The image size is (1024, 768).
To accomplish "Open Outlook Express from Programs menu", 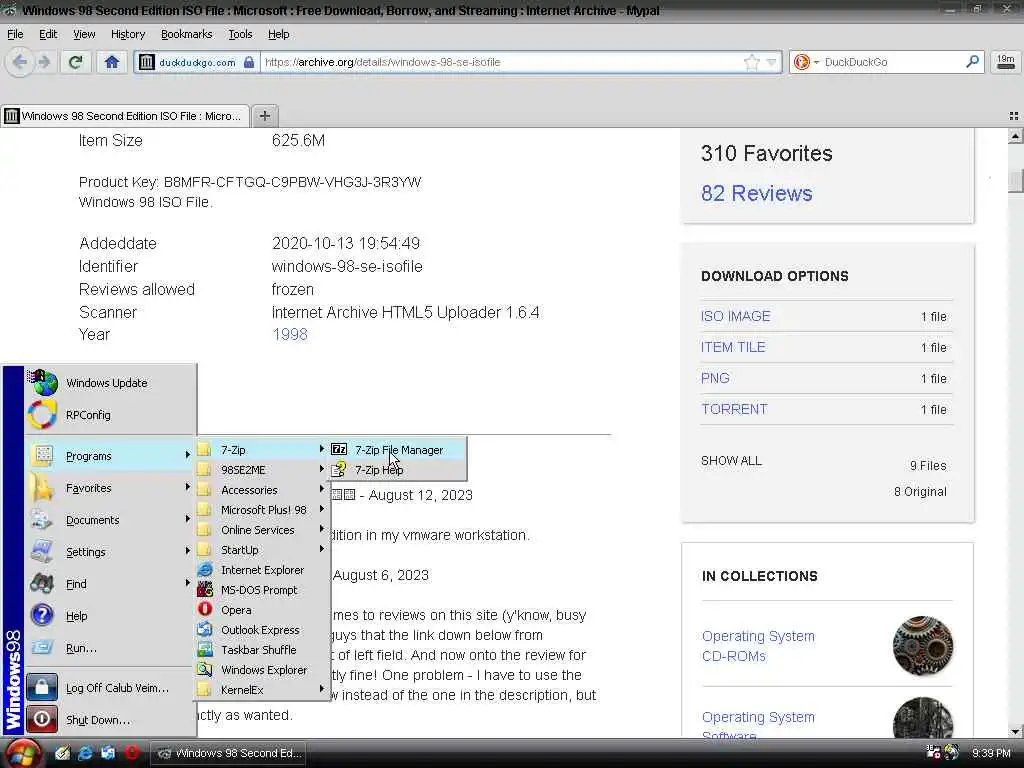I will click(x=262, y=630).
